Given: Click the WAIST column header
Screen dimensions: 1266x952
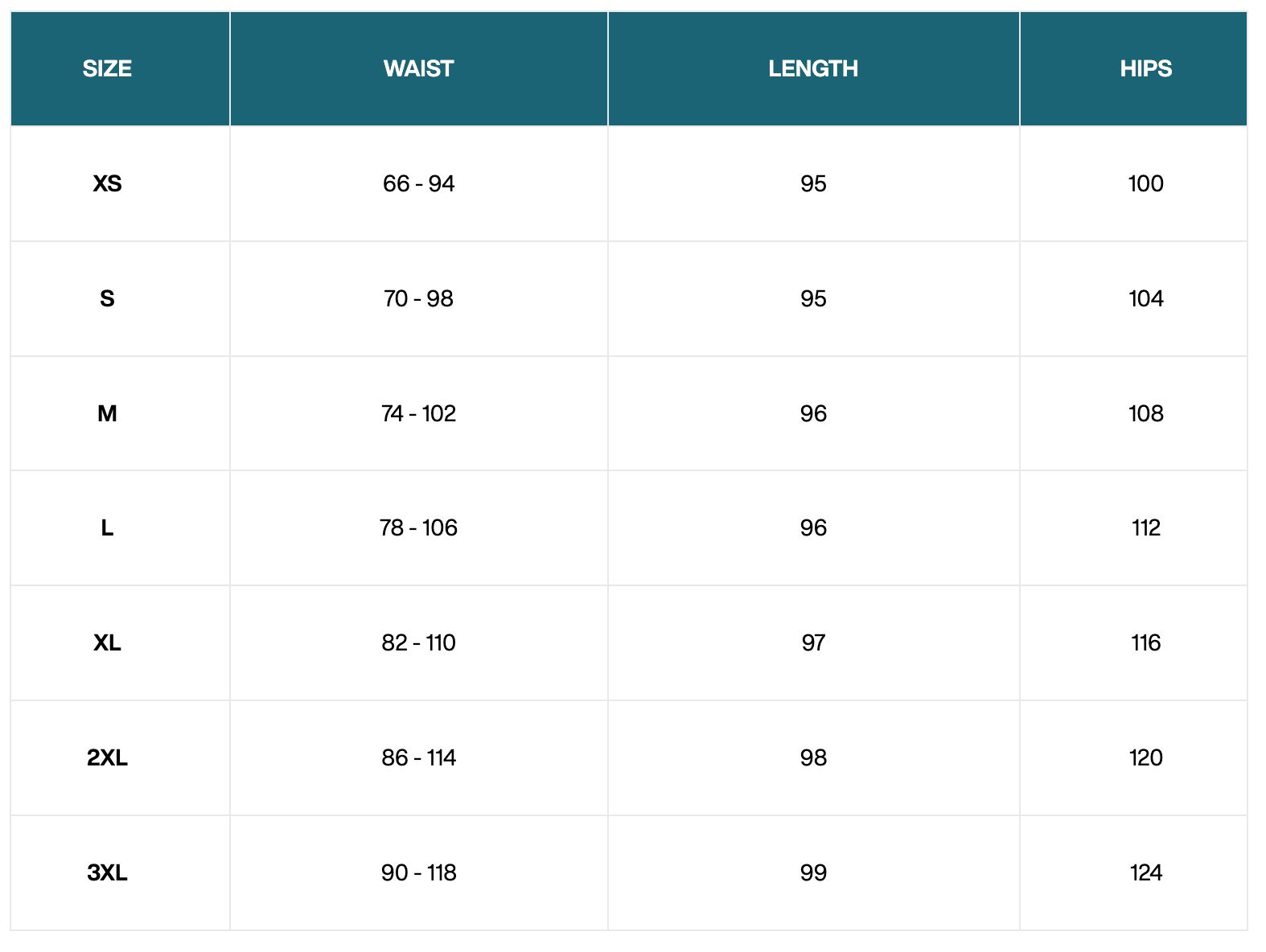Looking at the screenshot, I should 418,69.
